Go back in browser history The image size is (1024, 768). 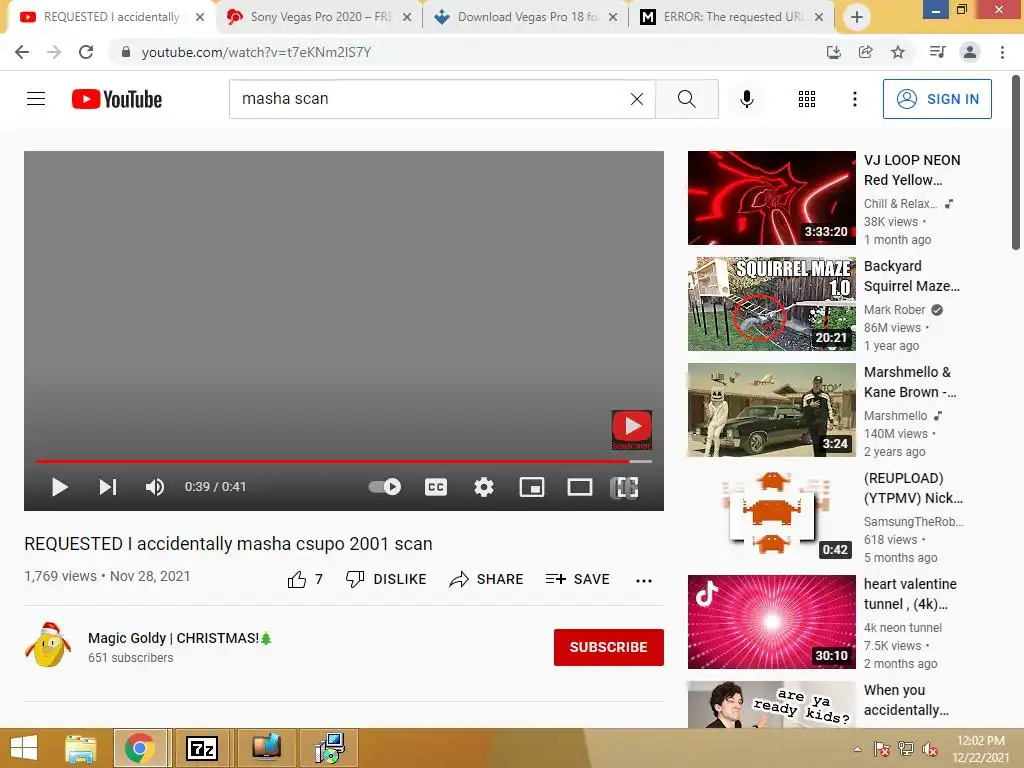(x=22, y=52)
